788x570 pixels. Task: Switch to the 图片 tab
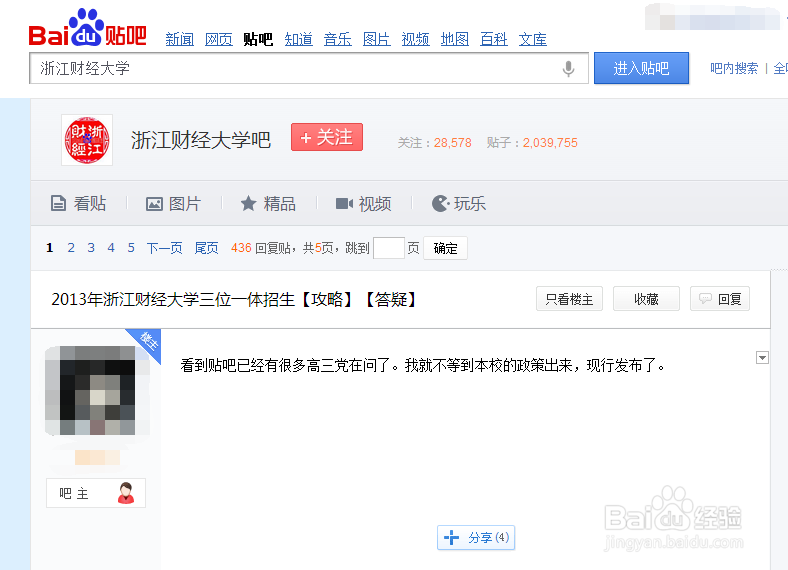point(173,204)
